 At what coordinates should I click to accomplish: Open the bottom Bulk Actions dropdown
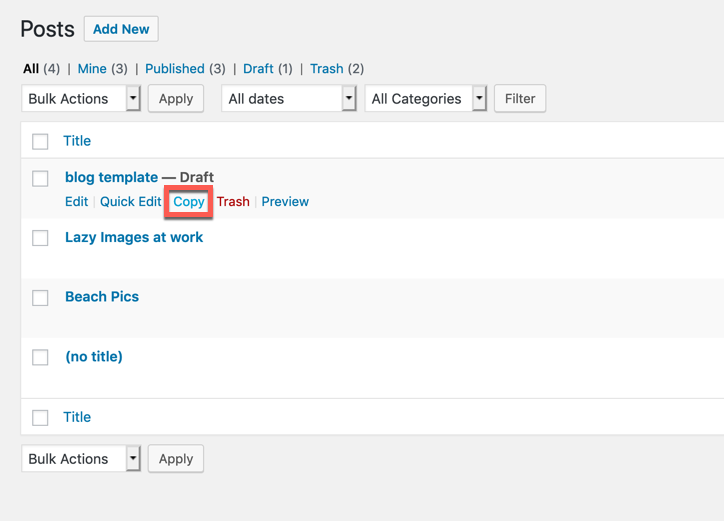pos(81,458)
